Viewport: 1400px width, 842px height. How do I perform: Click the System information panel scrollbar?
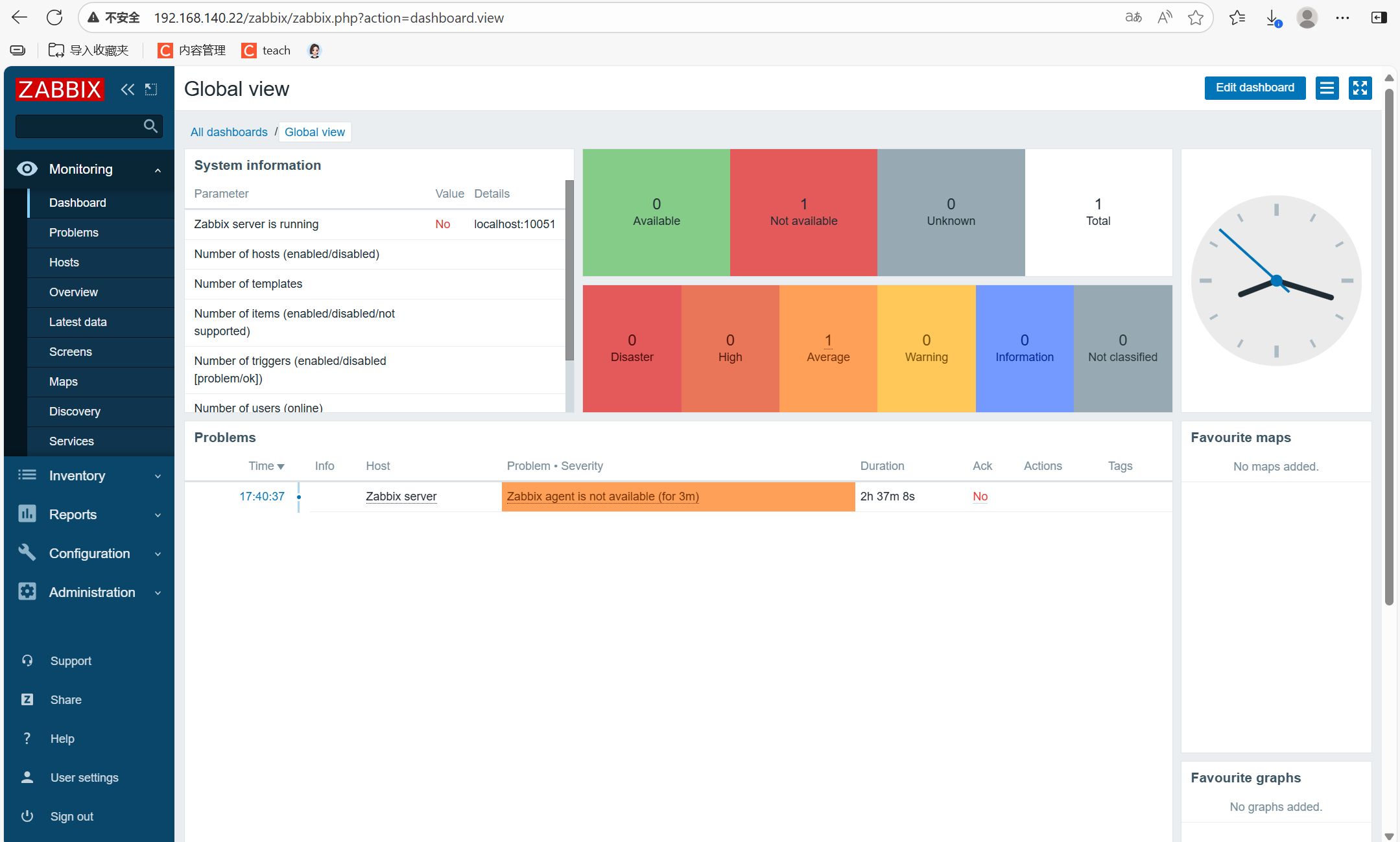tap(569, 269)
